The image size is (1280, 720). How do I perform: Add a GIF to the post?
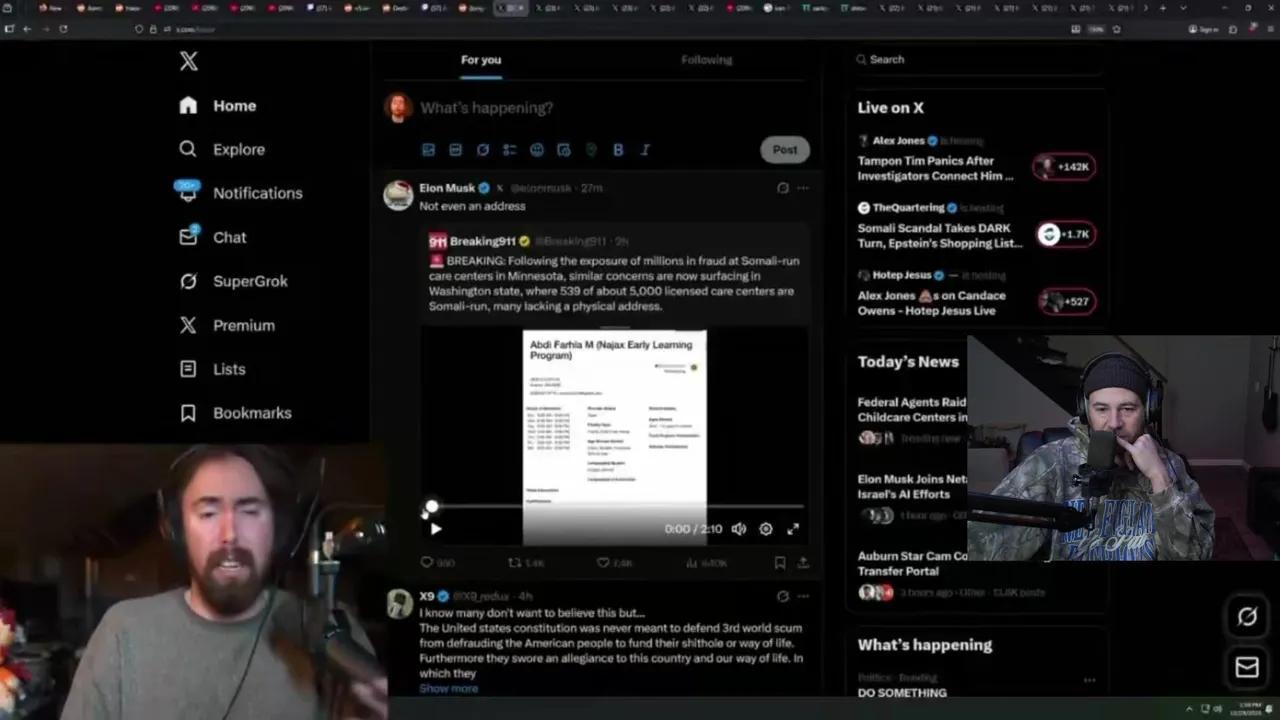(x=455, y=150)
